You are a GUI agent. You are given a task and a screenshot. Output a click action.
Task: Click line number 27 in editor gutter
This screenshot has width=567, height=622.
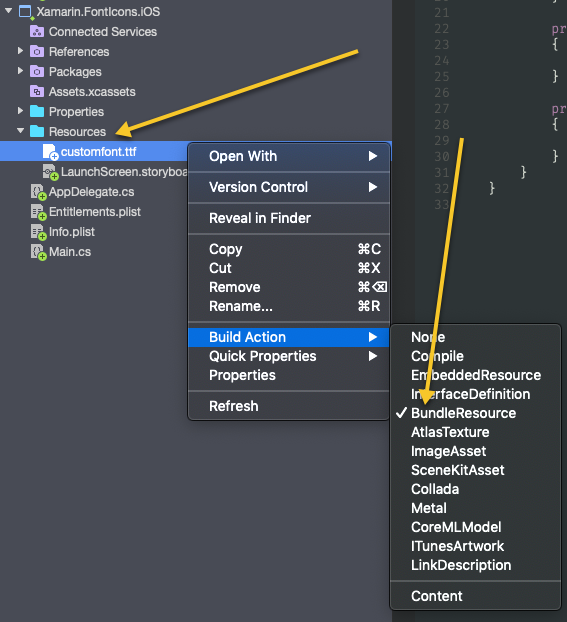pos(441,109)
